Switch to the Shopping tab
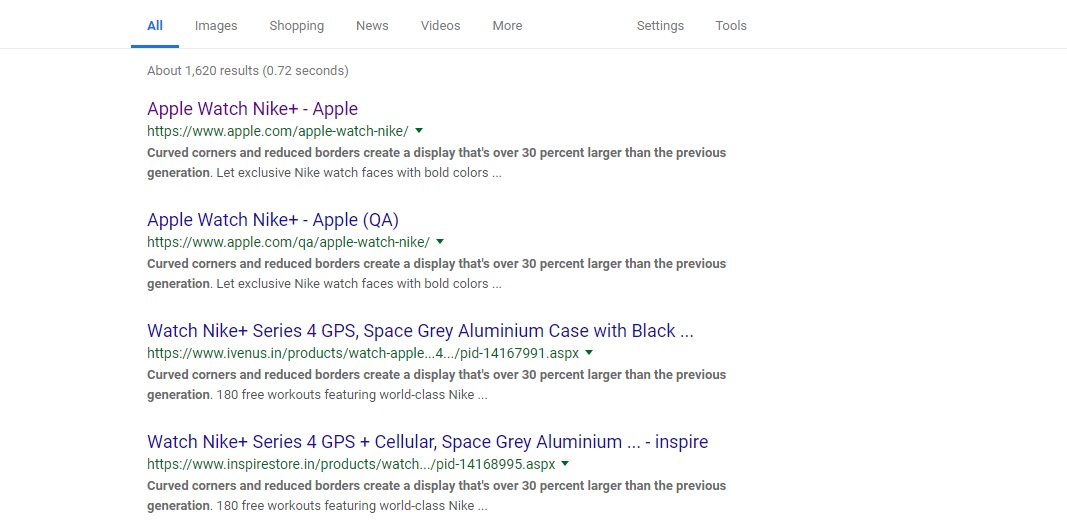 pos(297,26)
